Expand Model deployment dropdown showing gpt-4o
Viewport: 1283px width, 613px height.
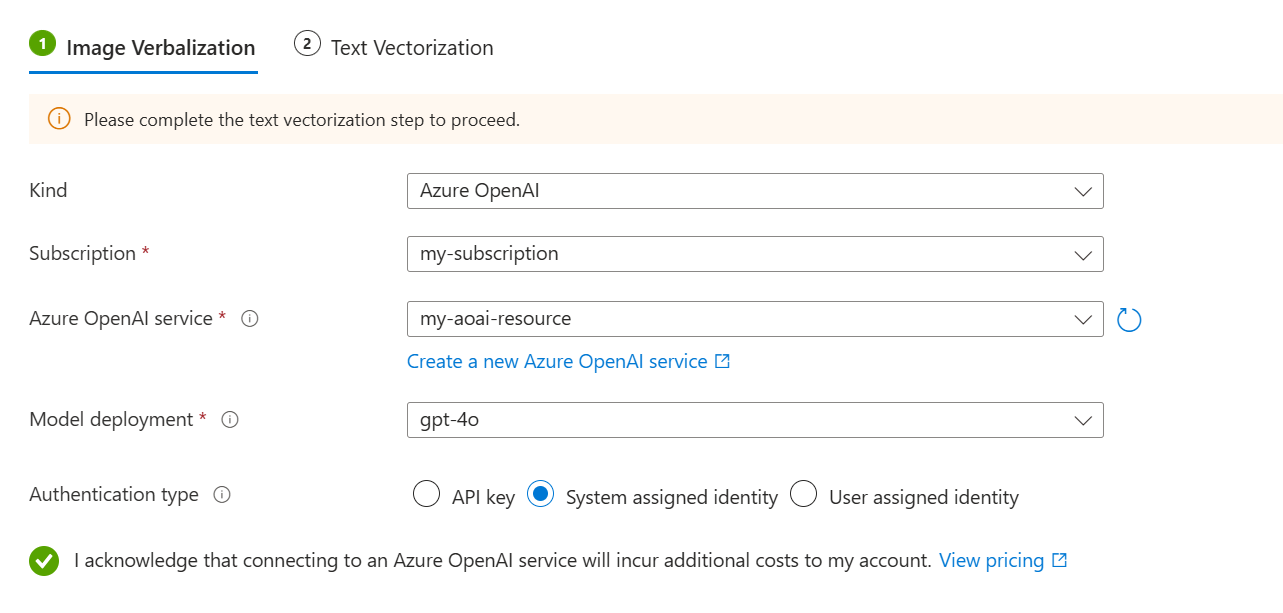pos(755,420)
